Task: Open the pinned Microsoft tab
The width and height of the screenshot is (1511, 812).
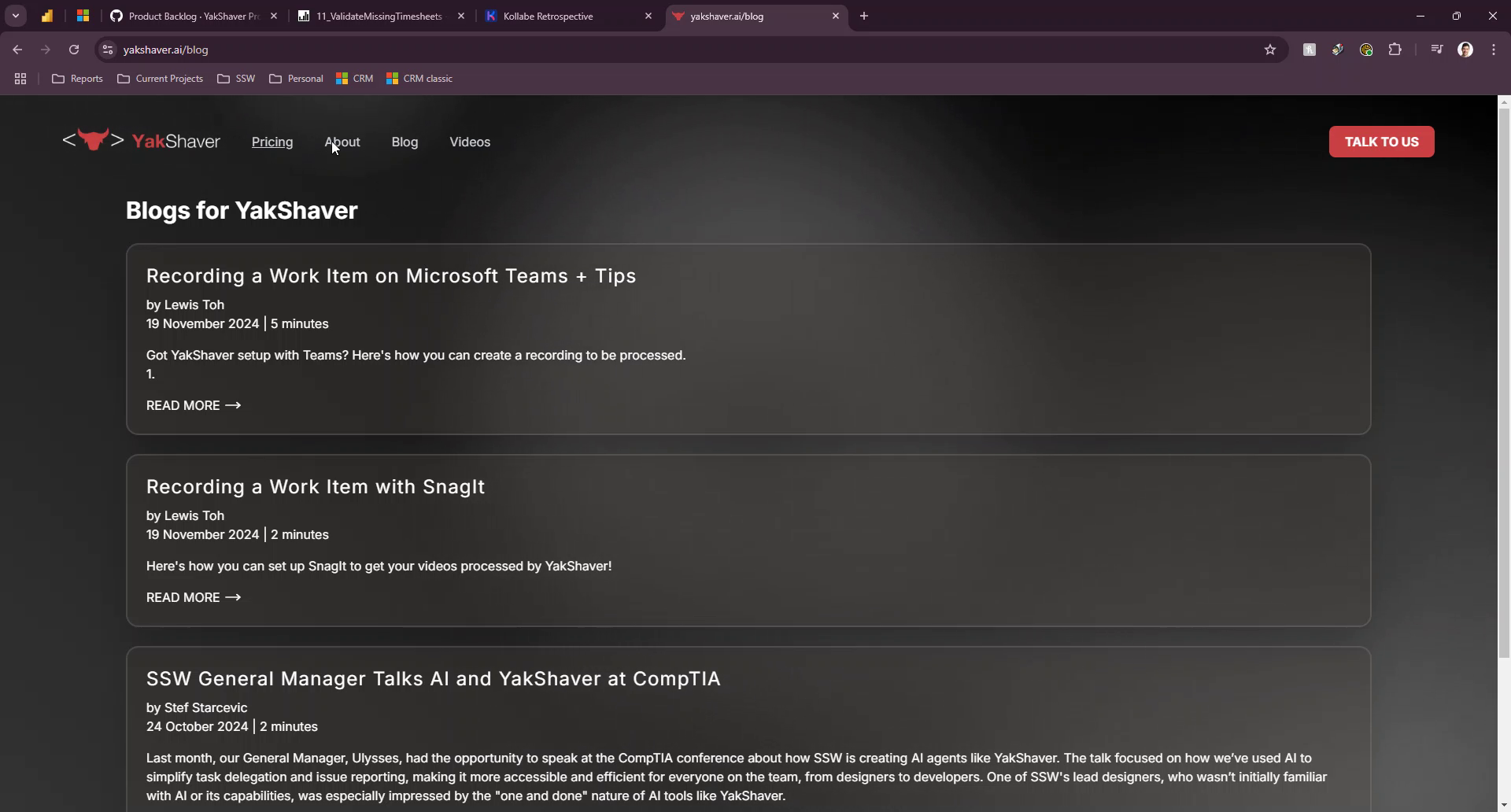Action: pyautogui.click(x=83, y=16)
